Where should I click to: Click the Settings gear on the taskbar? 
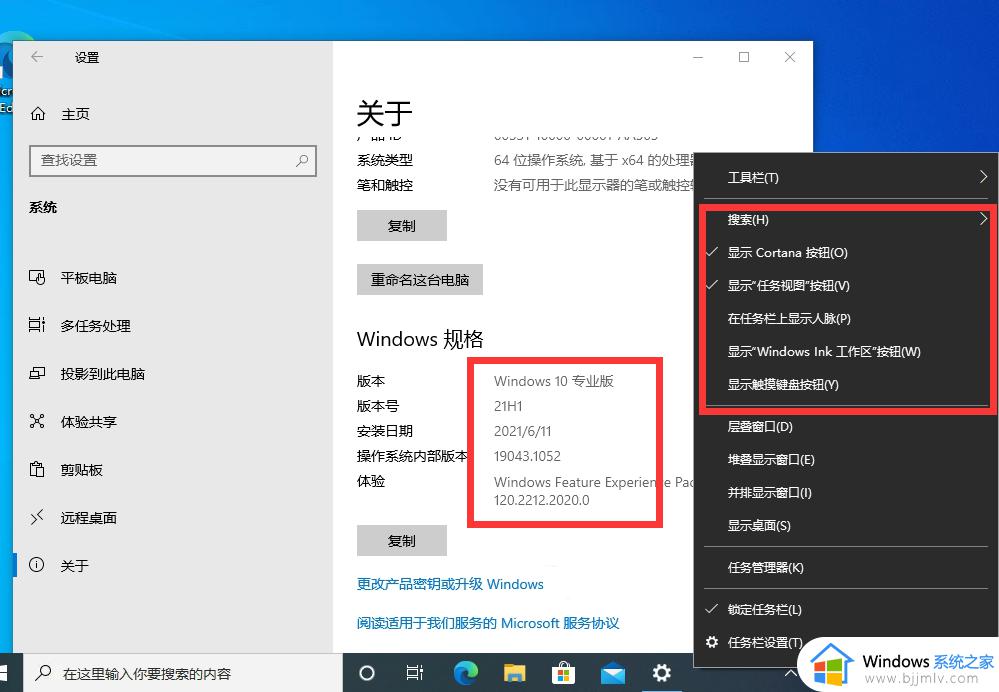coord(661,673)
